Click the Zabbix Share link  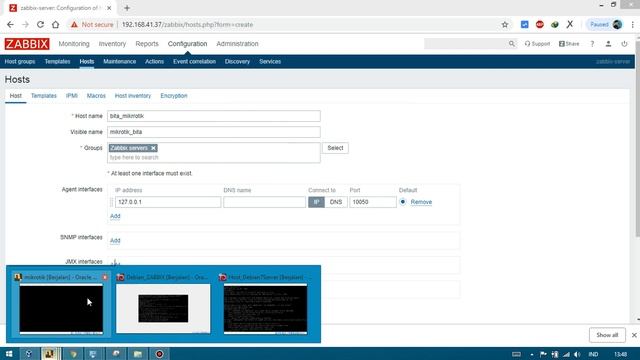point(569,44)
